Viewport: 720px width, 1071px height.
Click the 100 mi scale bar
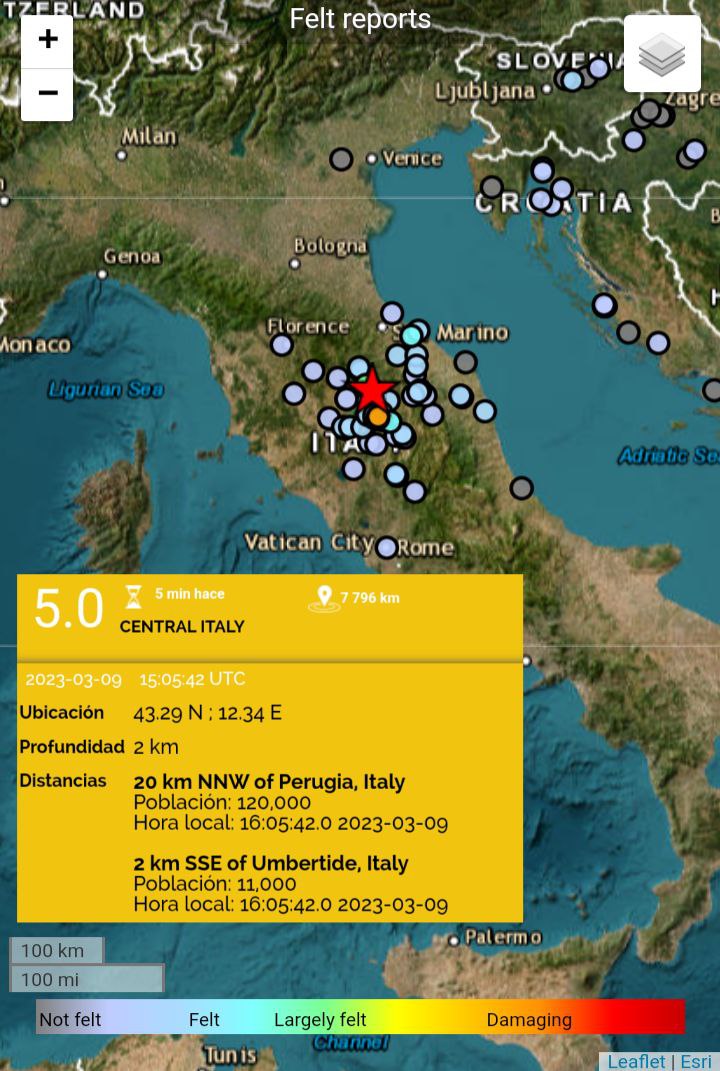tap(87, 979)
